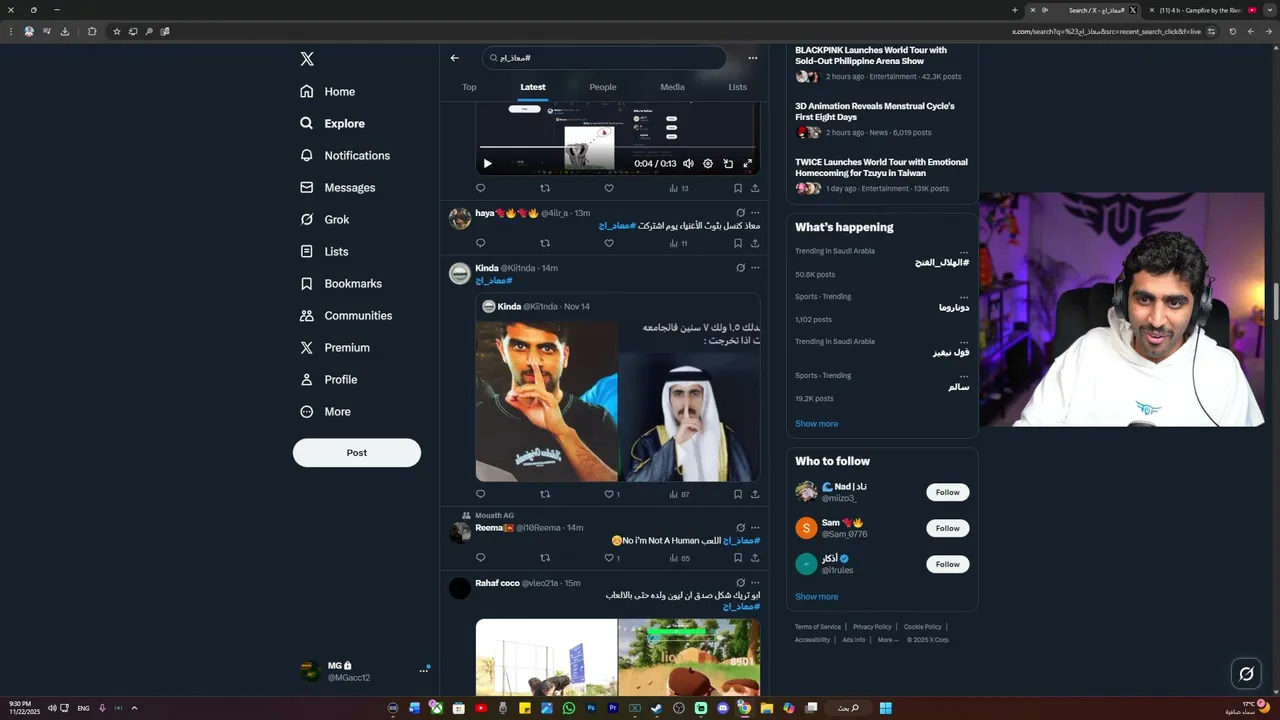Viewport: 1280px width, 720px height.
Task: Open video settings gear
Action: 708,163
